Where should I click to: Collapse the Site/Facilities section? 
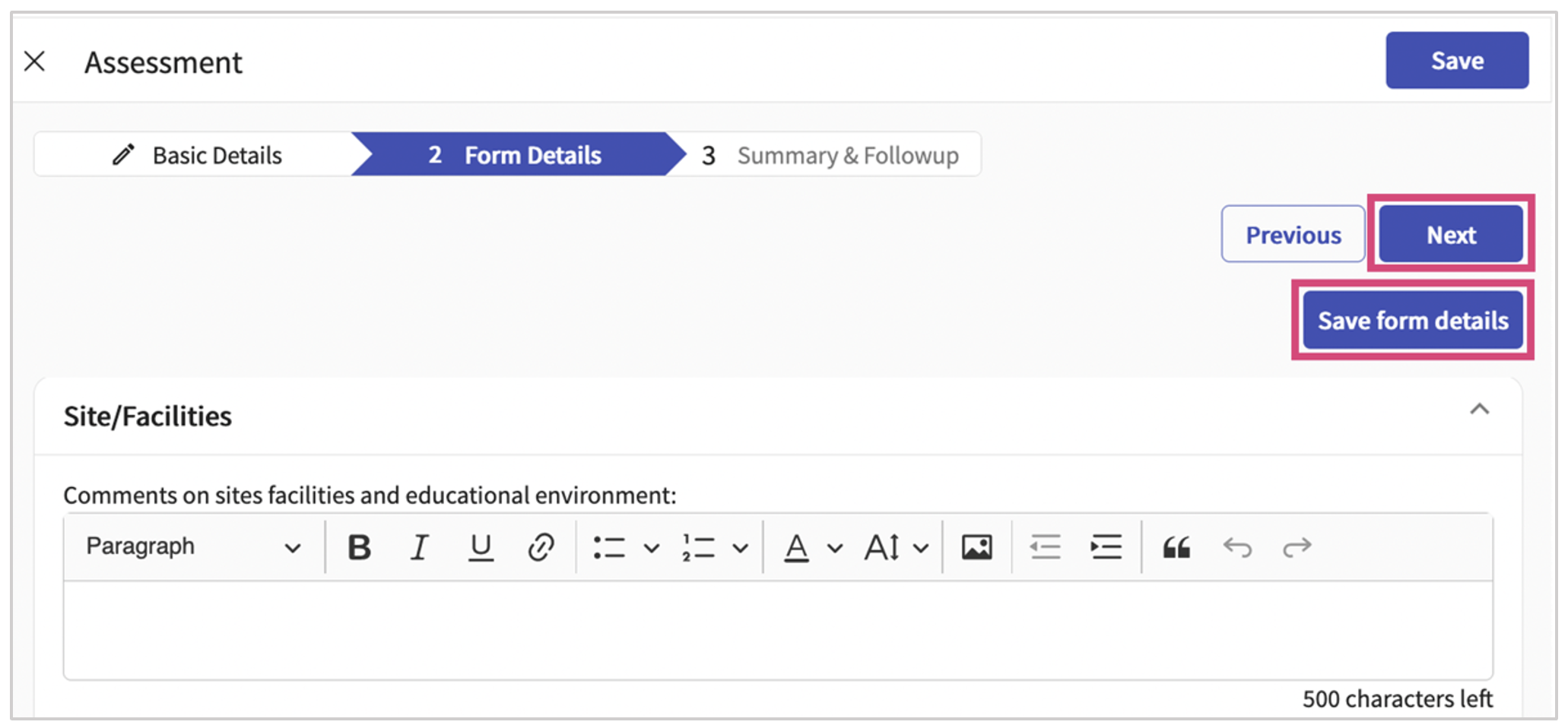point(1479,410)
